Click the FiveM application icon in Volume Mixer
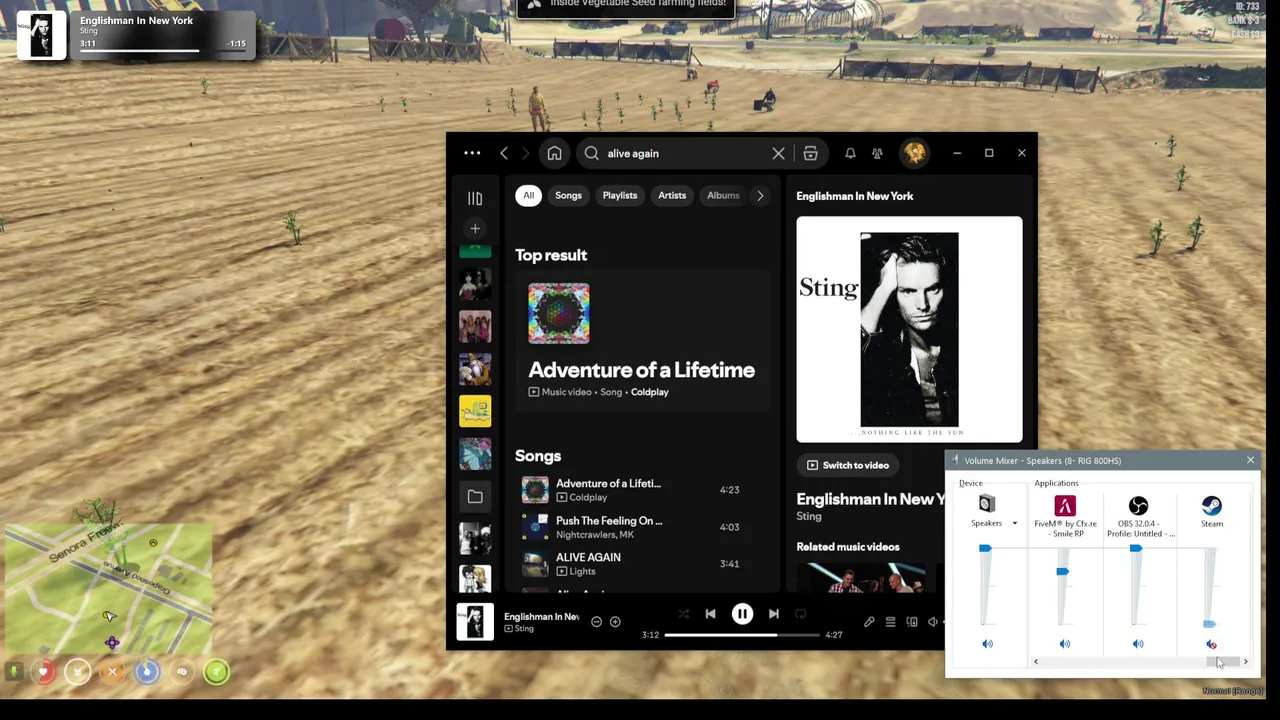The image size is (1280, 720). pyautogui.click(x=1065, y=505)
